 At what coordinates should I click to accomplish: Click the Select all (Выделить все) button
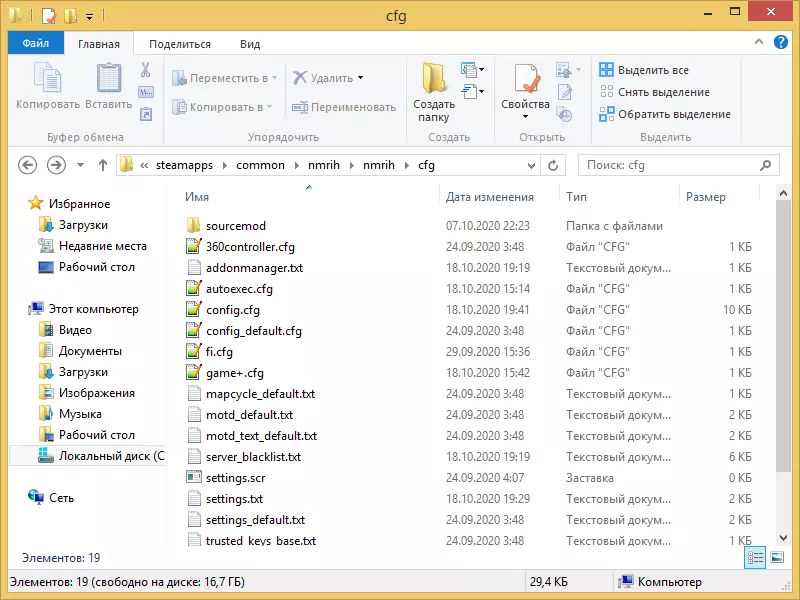(x=644, y=70)
